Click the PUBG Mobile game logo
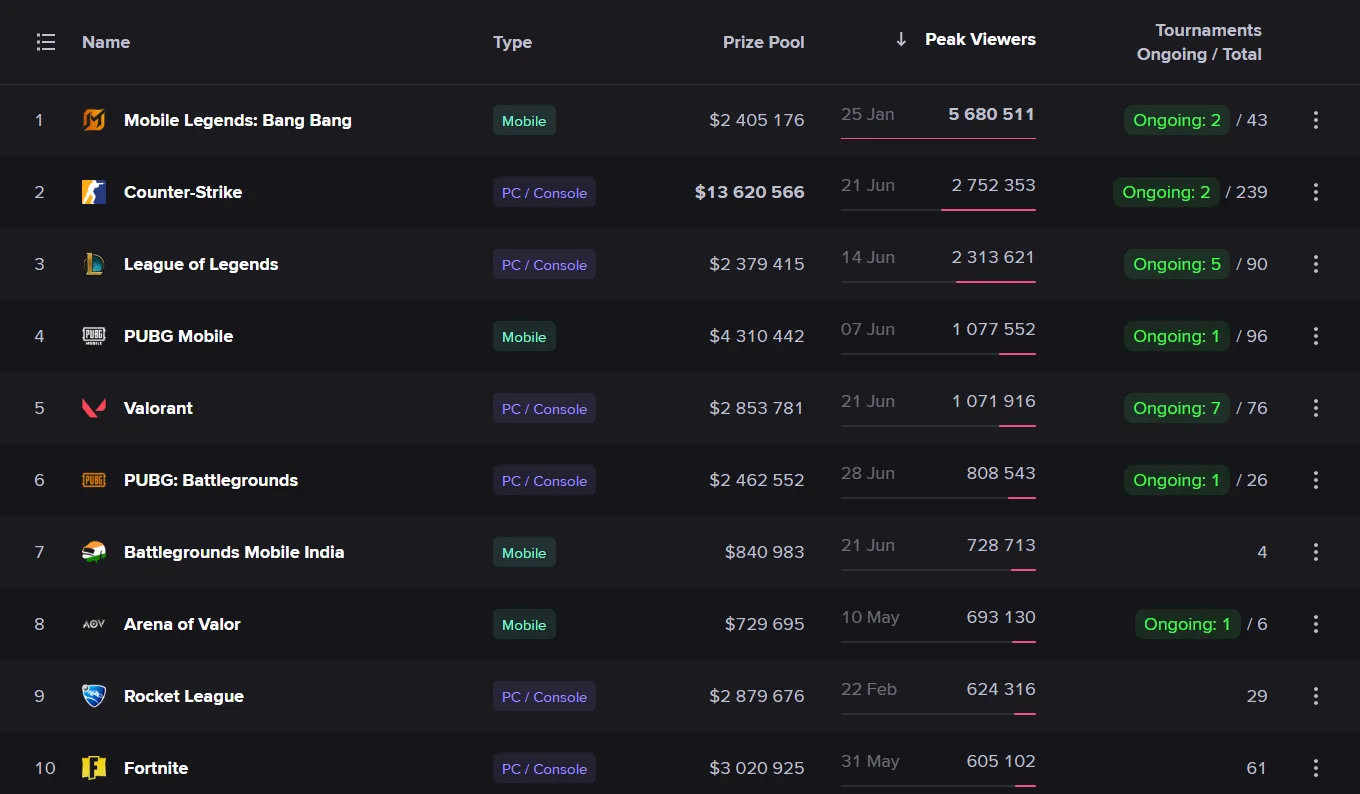This screenshot has height=794, width=1360. click(x=94, y=336)
